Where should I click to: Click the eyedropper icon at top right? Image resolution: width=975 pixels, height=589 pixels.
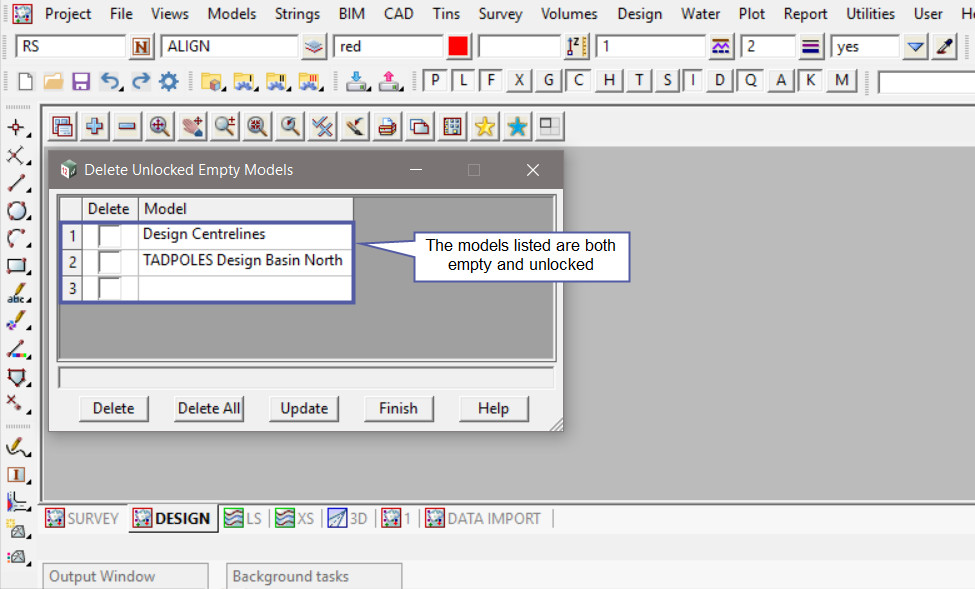945,47
